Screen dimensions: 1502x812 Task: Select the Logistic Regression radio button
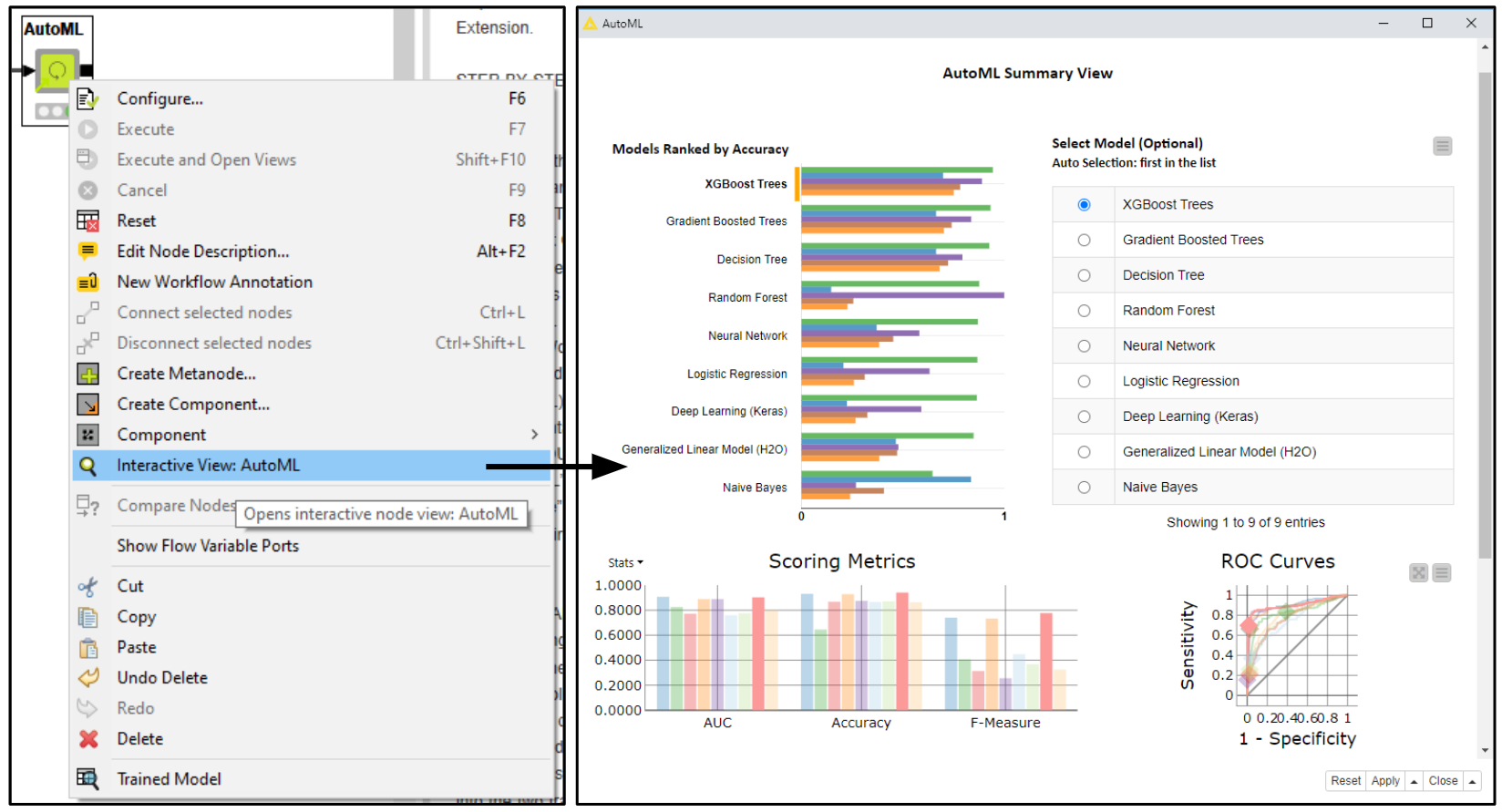[1084, 381]
